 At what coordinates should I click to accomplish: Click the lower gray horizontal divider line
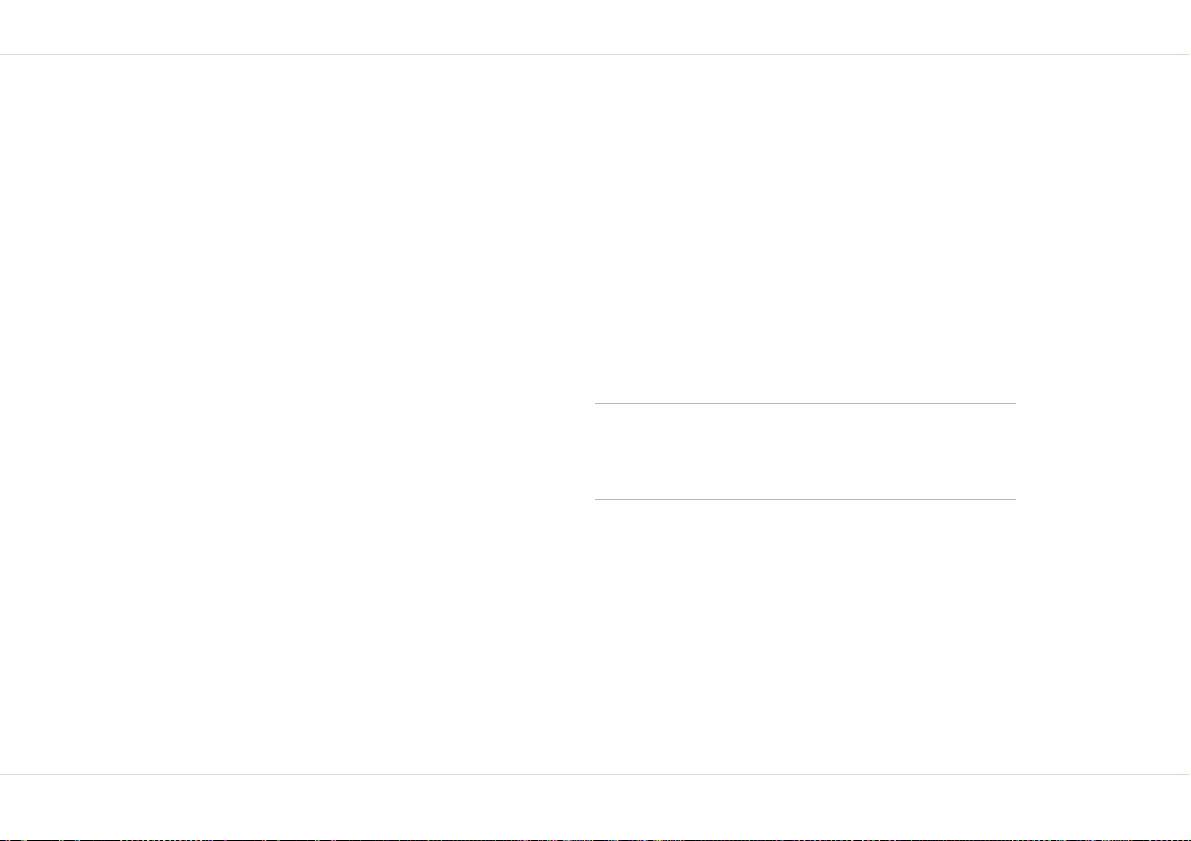click(x=805, y=499)
